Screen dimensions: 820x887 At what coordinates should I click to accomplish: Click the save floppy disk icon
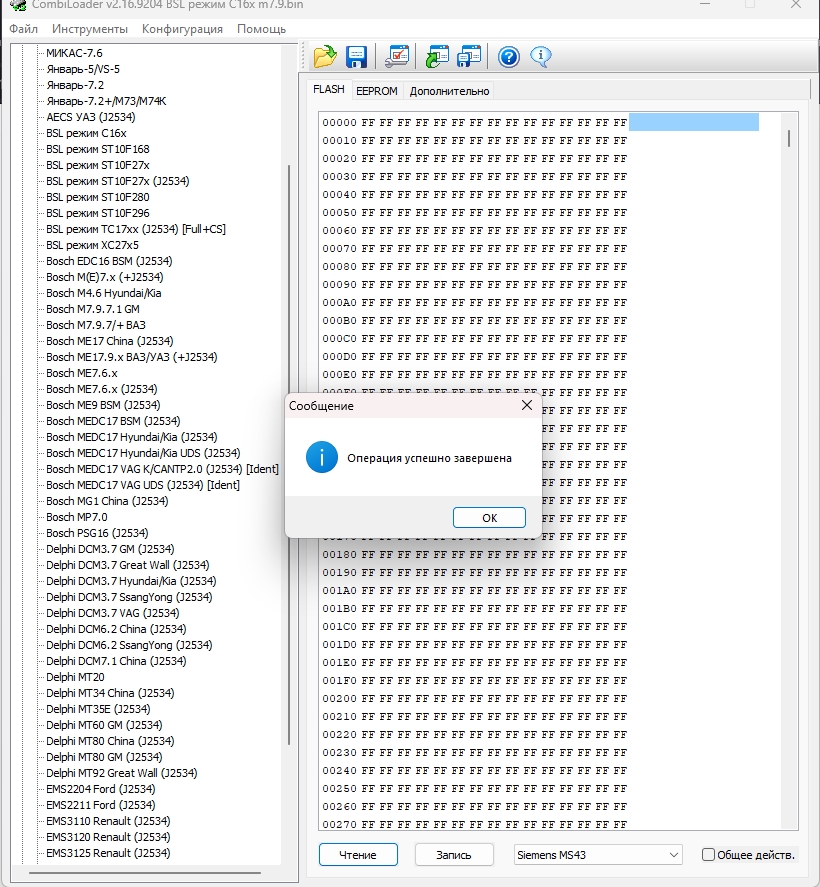356,57
